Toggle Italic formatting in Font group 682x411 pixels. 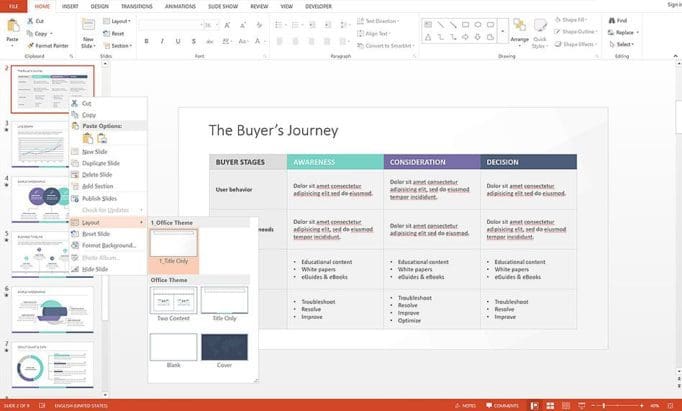click(x=162, y=41)
